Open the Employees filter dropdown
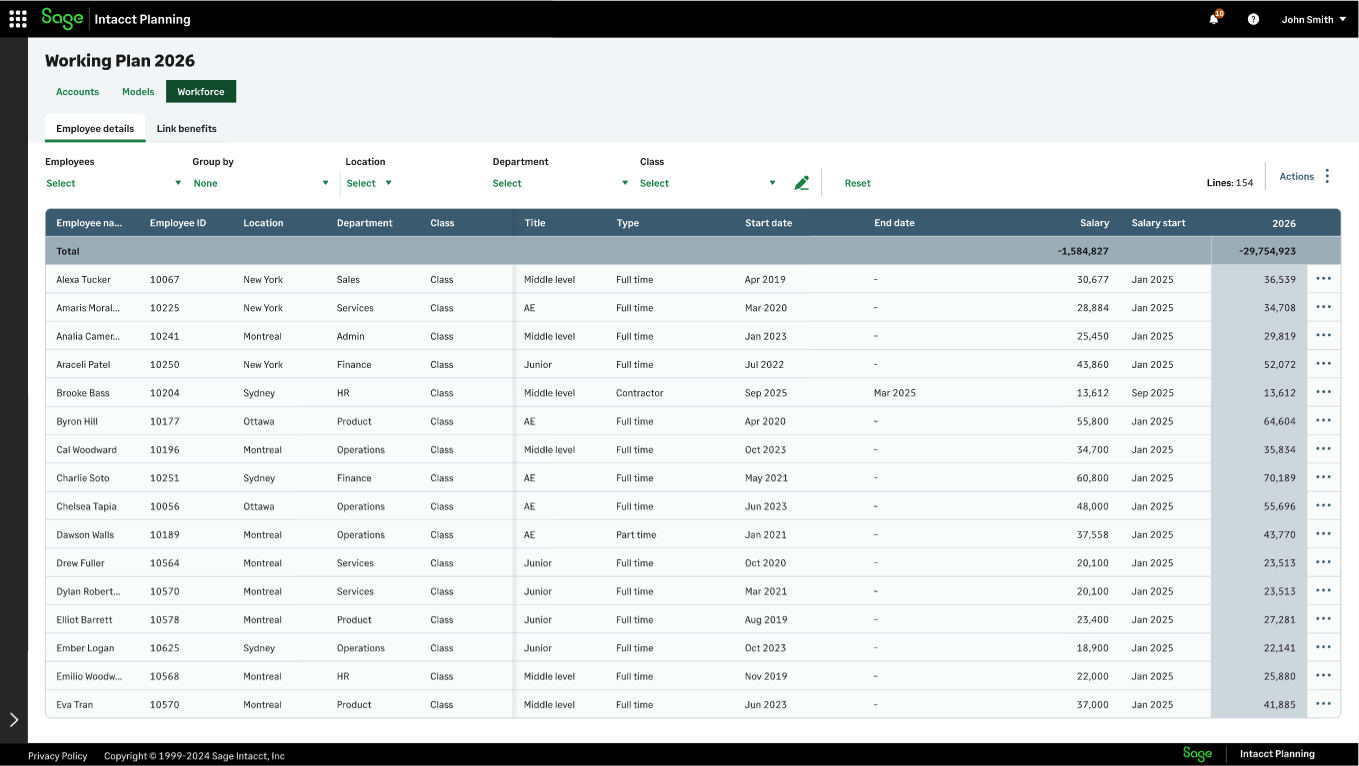Image resolution: width=1359 pixels, height=766 pixels. 114,183
